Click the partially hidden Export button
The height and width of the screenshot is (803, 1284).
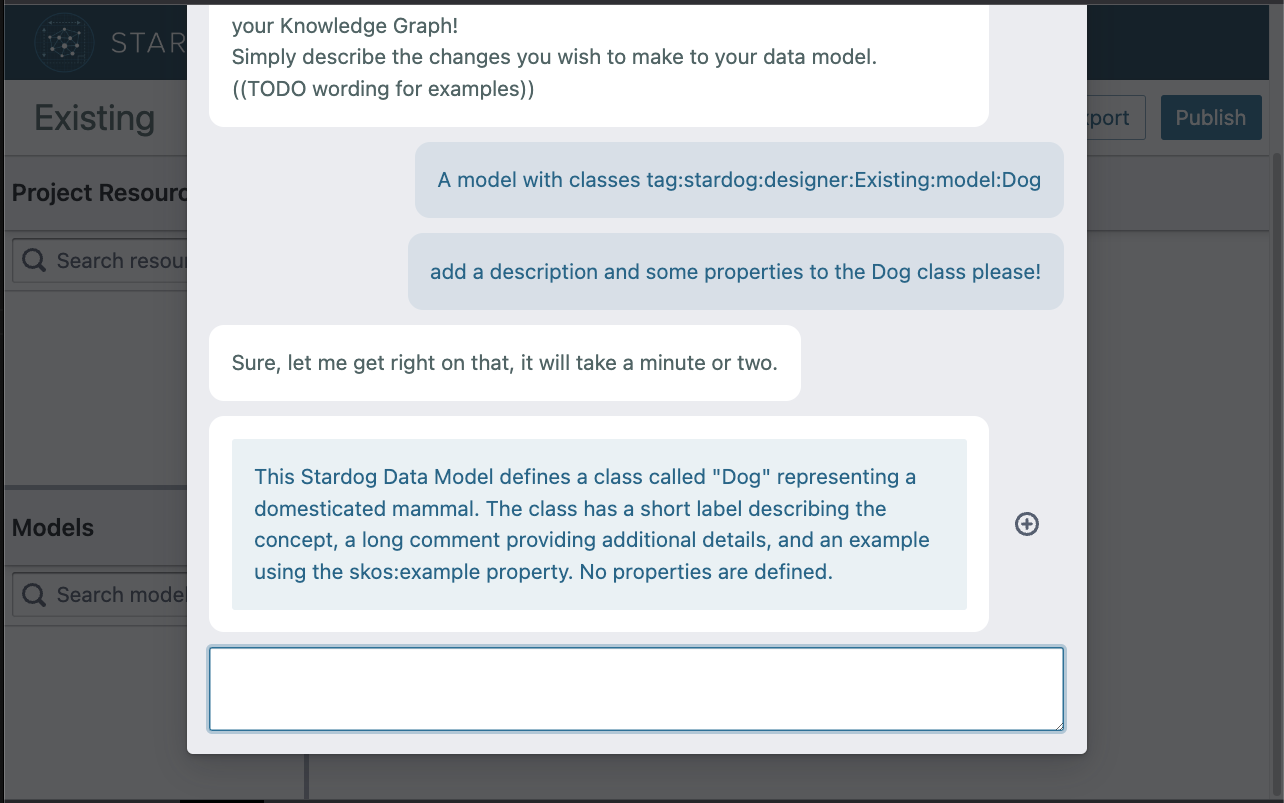(1110, 118)
